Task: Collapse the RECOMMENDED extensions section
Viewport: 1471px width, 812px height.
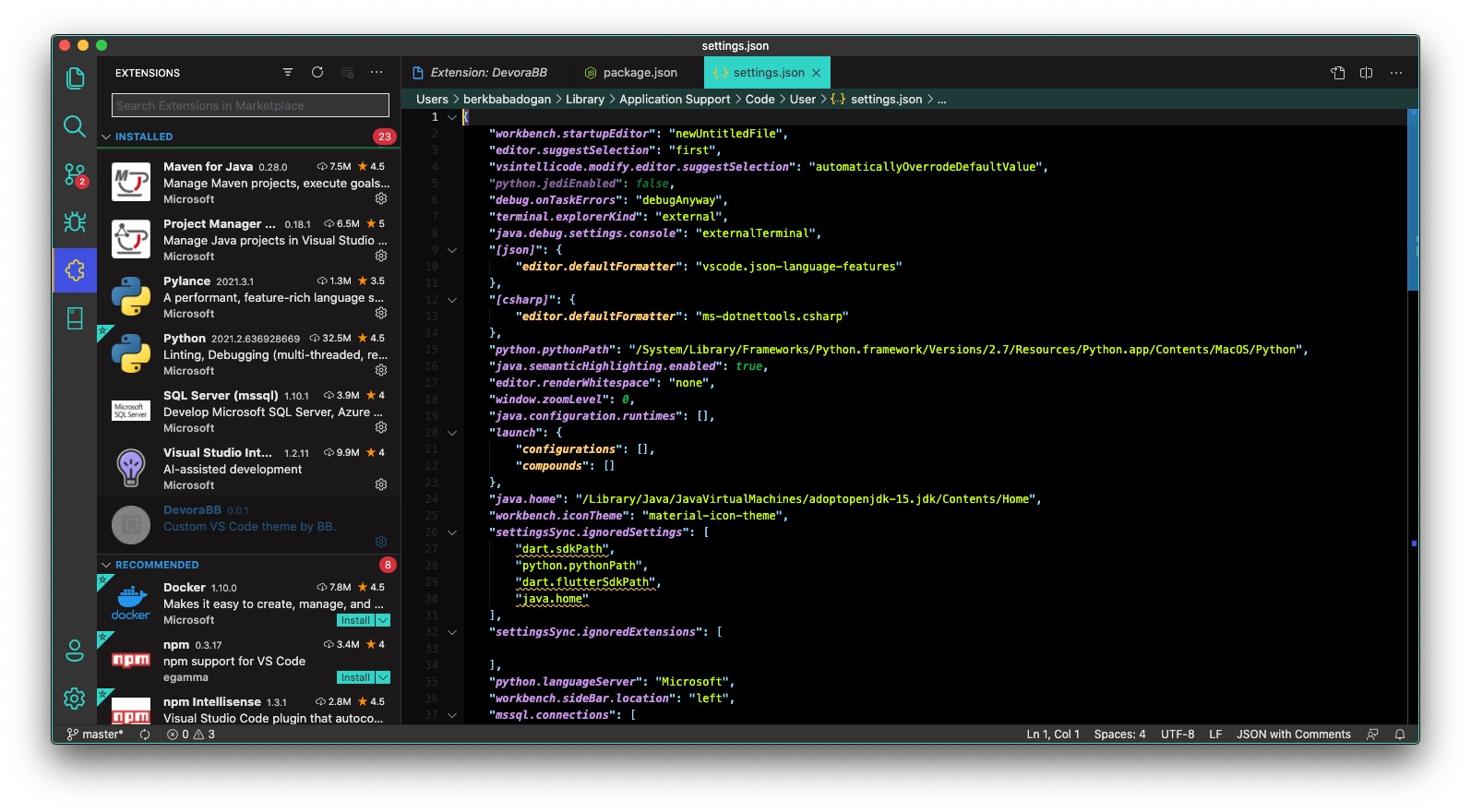Action: (106, 565)
